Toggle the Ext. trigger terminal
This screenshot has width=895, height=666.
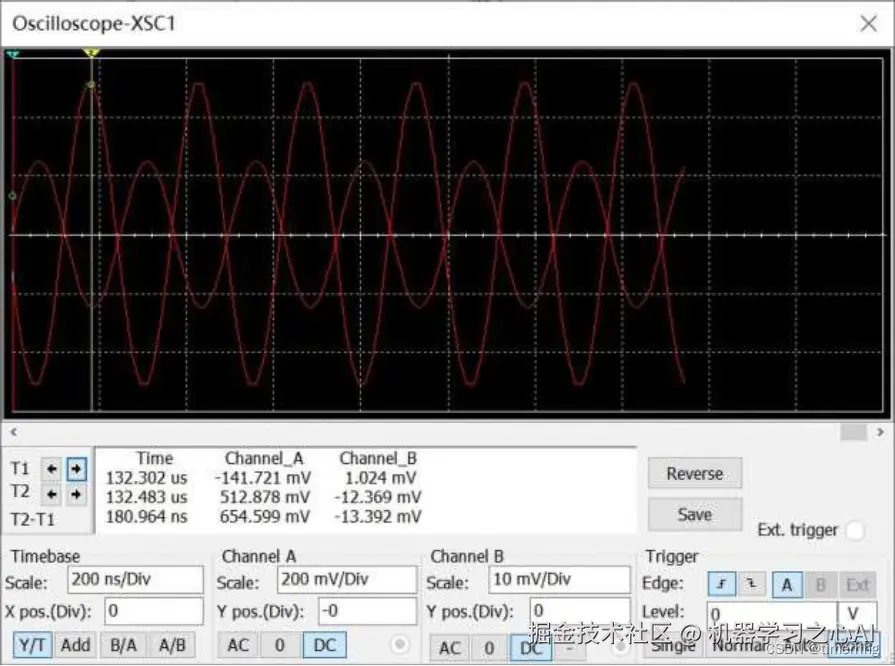[x=855, y=530]
